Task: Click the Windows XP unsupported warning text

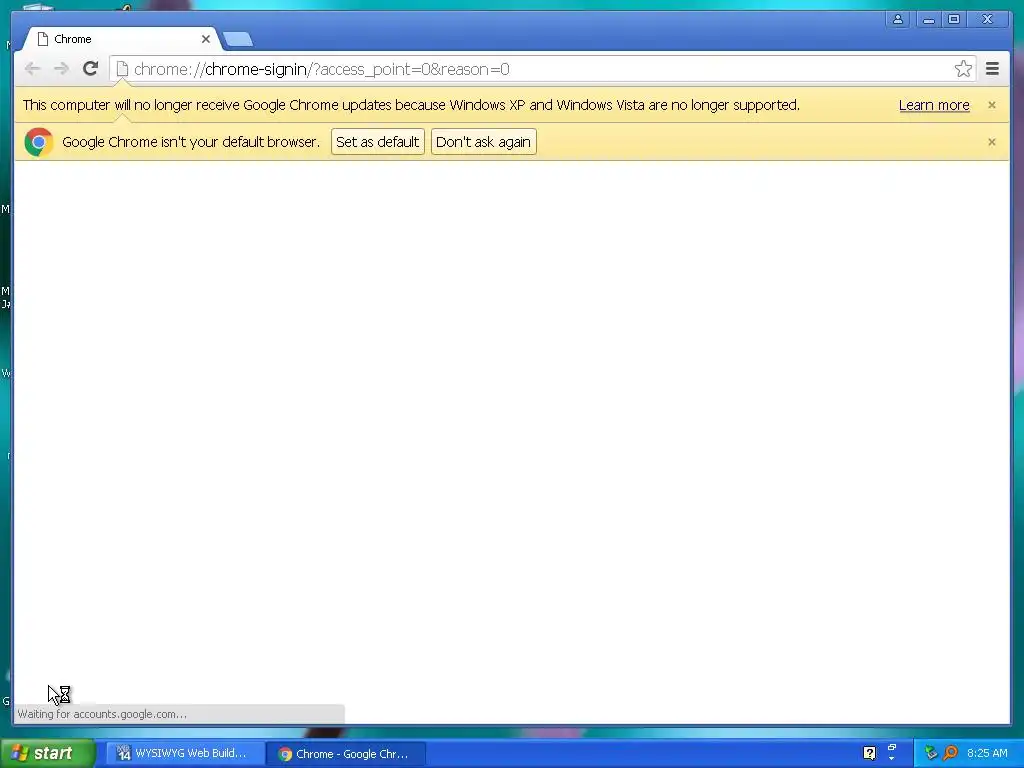Action: 411,105
